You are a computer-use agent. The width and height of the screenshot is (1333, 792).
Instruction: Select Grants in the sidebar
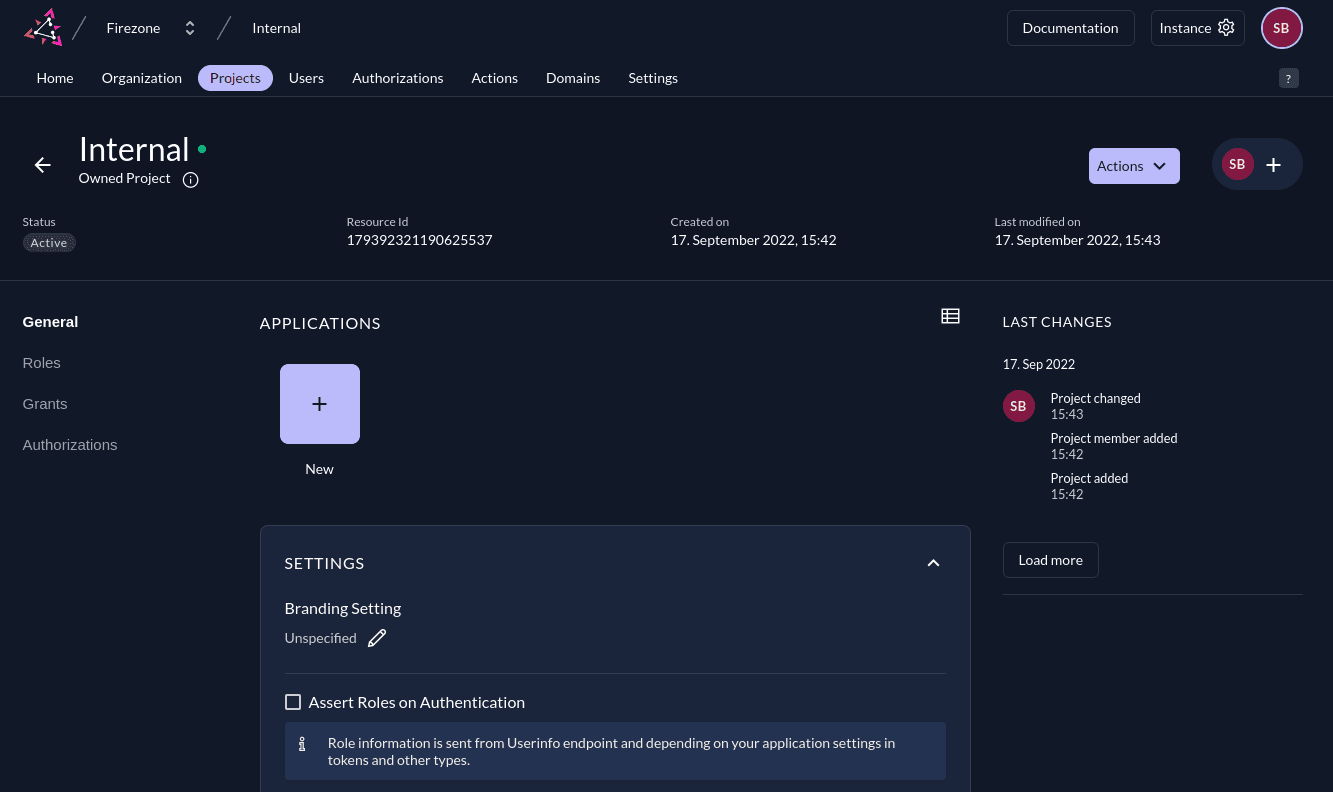(x=44, y=403)
